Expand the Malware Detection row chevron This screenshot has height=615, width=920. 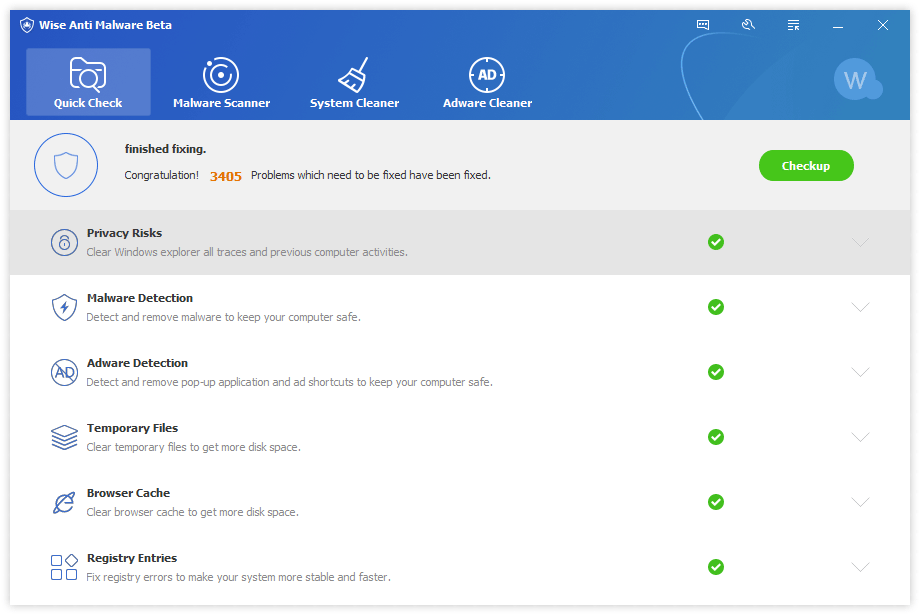(860, 307)
